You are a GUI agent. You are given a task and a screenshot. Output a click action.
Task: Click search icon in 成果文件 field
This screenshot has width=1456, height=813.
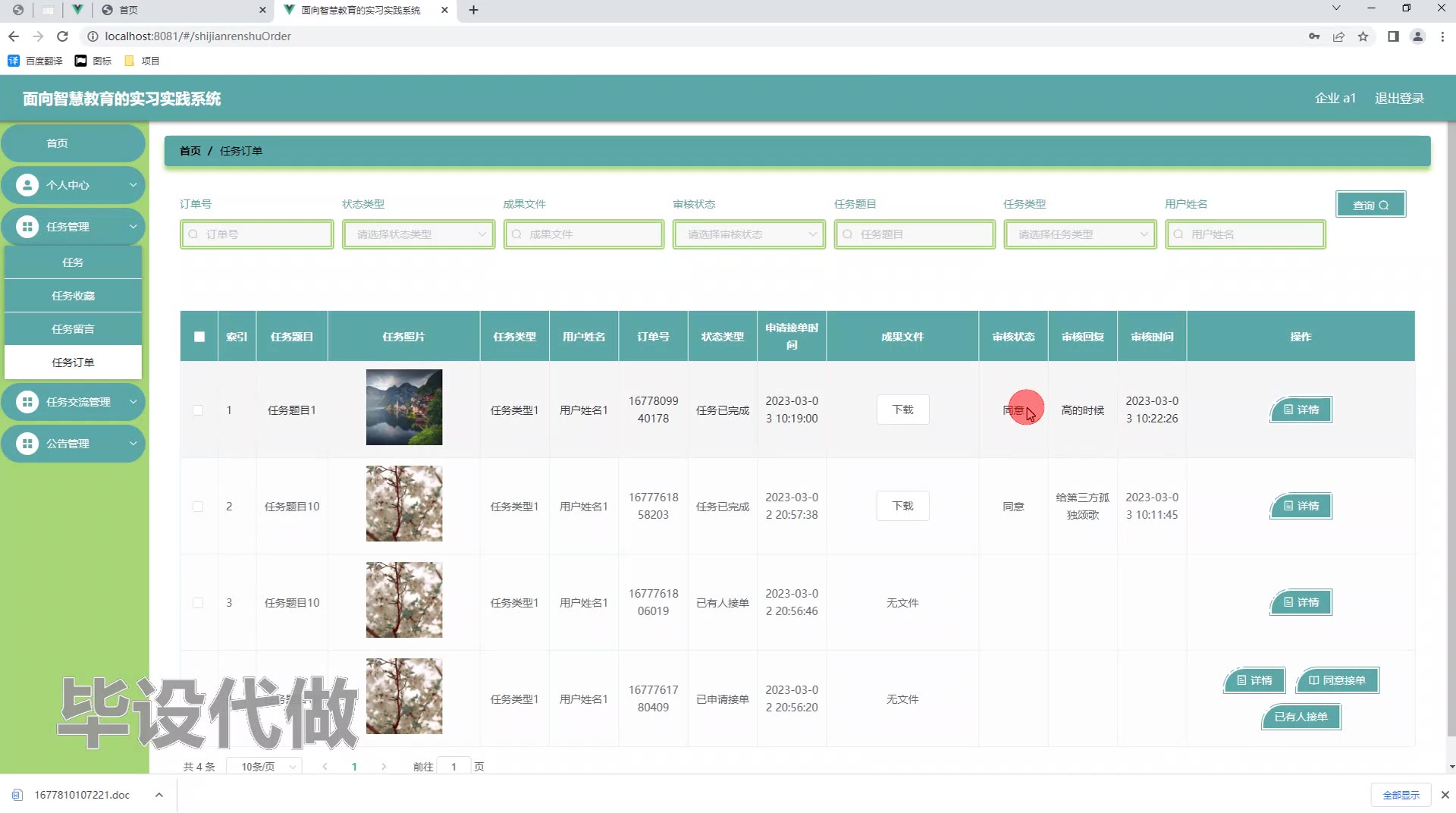click(x=516, y=234)
